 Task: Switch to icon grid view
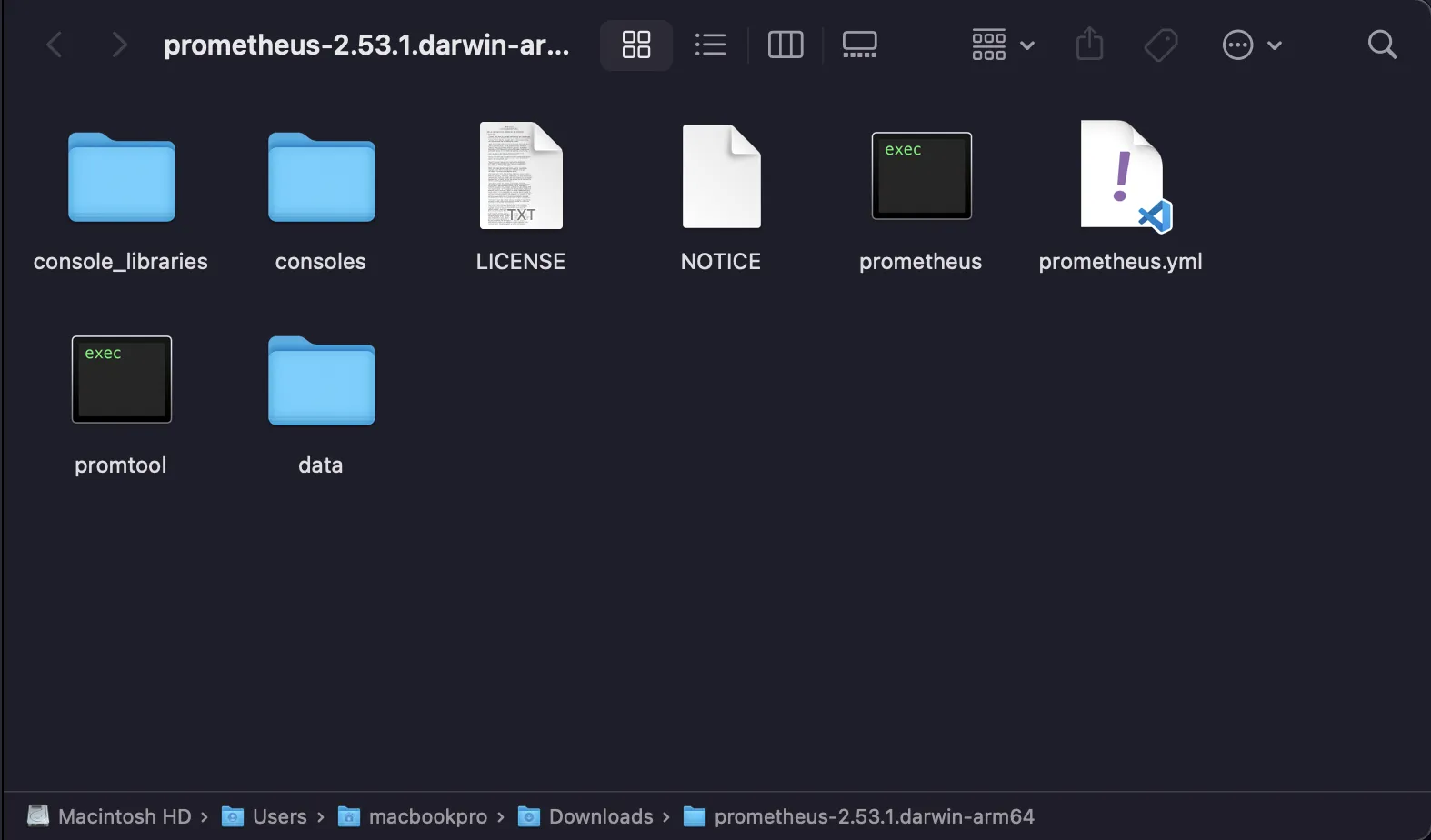tap(636, 45)
